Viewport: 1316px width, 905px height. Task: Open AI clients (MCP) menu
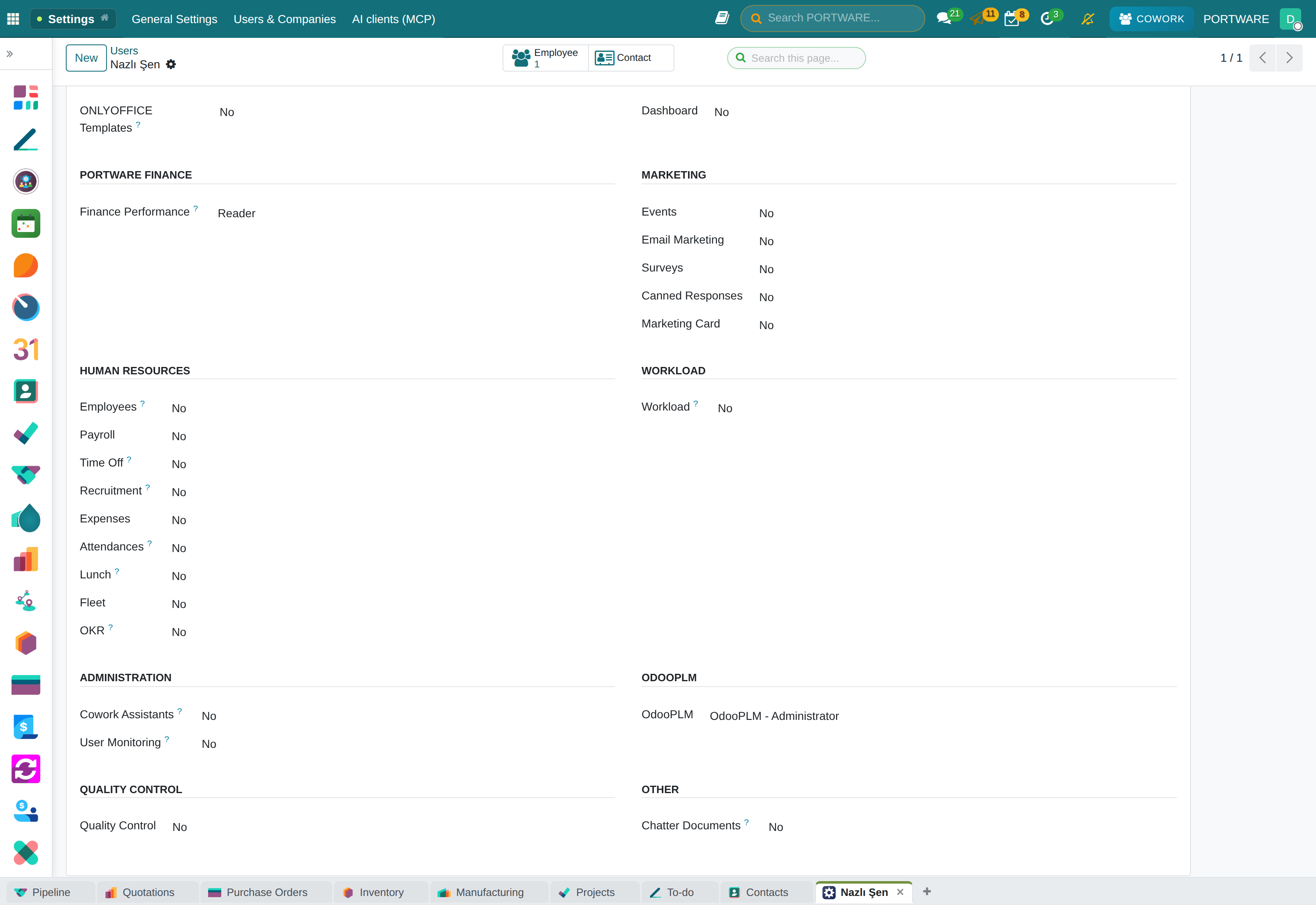tap(393, 19)
